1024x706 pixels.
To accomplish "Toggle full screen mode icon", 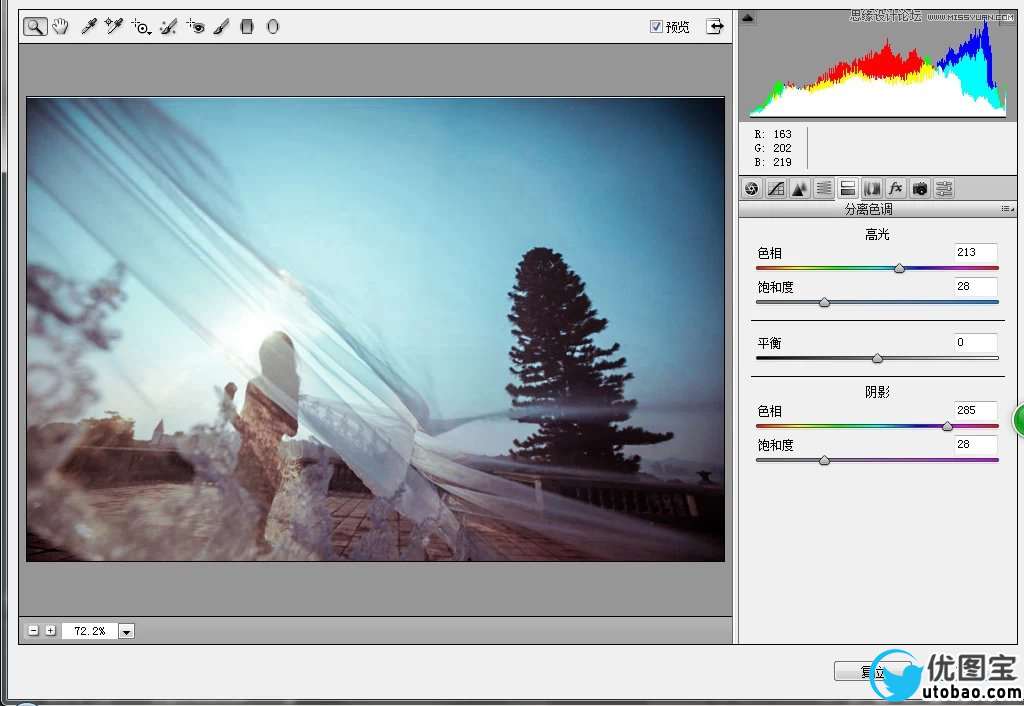I will pyautogui.click(x=715, y=27).
